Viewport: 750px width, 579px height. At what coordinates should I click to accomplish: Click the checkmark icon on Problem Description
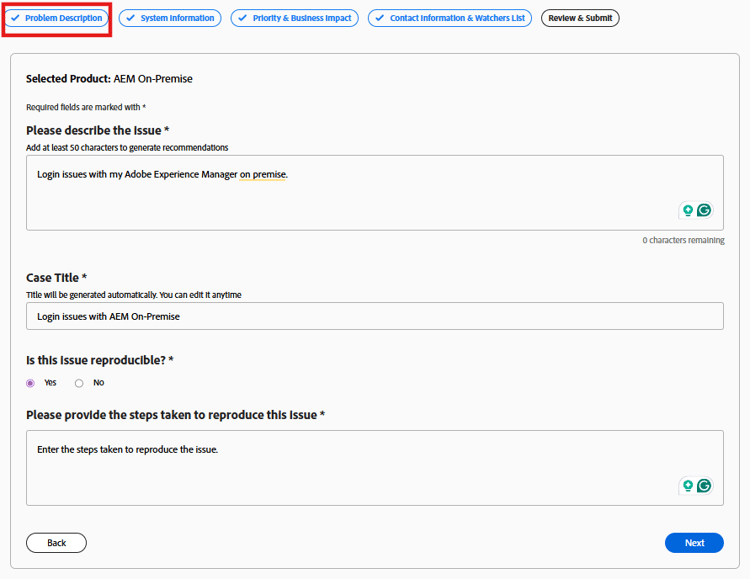(15, 18)
